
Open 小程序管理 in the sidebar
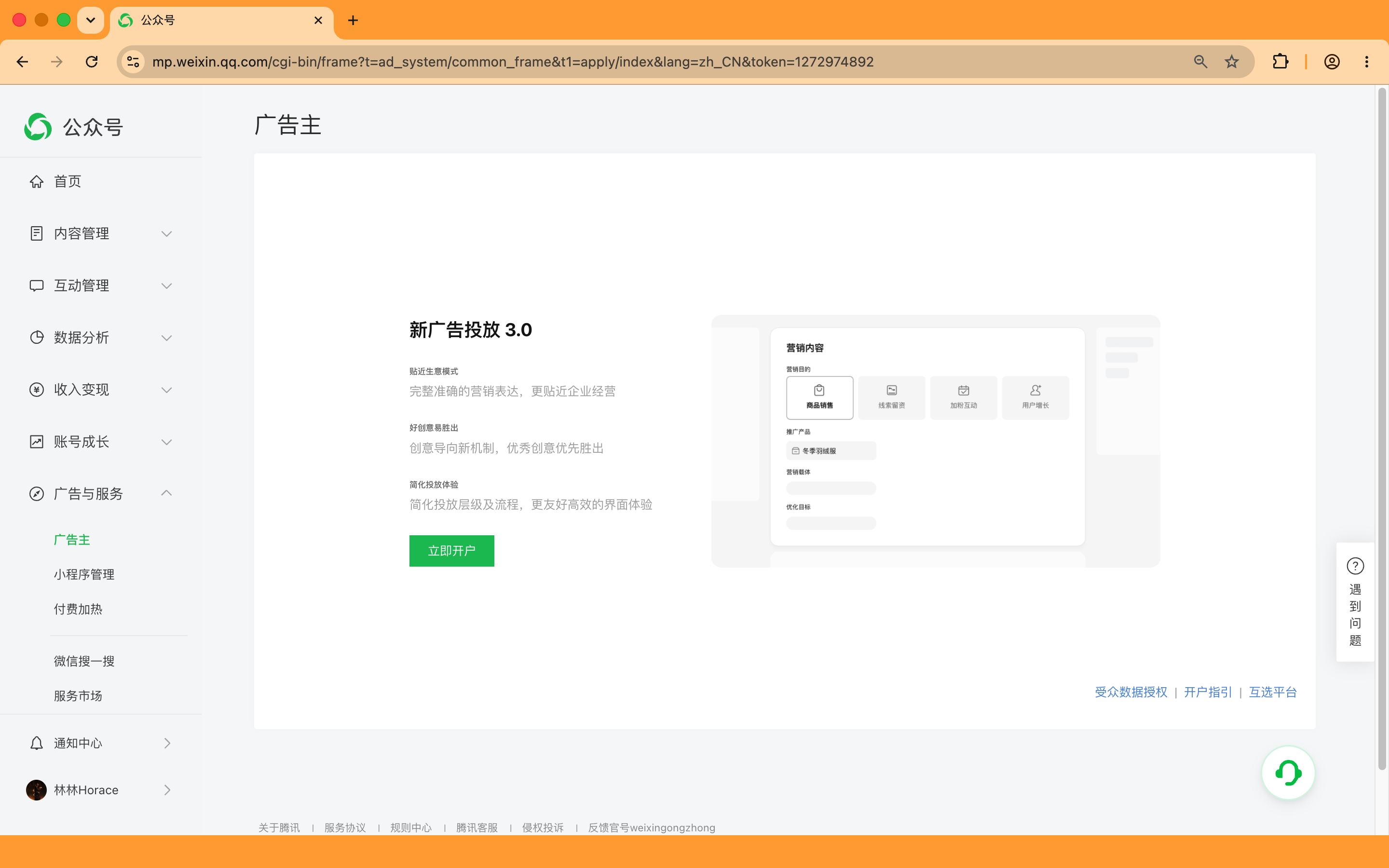(84, 574)
